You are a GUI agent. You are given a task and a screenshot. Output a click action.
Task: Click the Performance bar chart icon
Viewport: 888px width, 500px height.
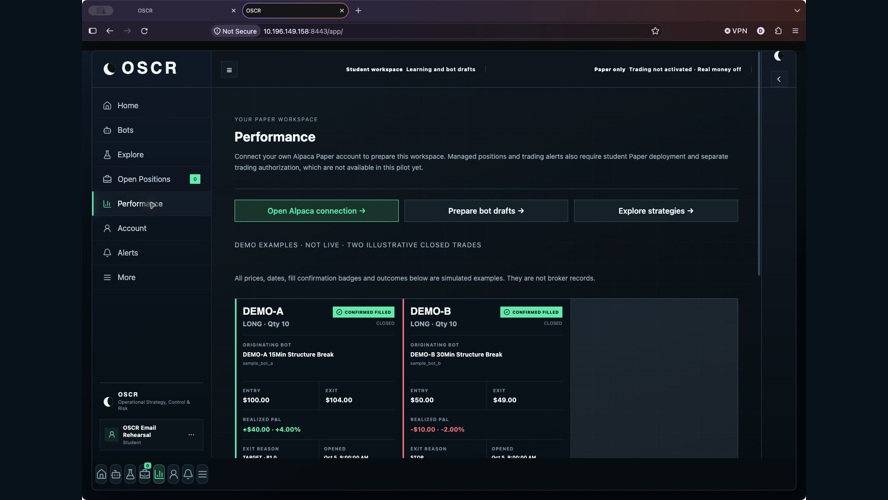107,204
